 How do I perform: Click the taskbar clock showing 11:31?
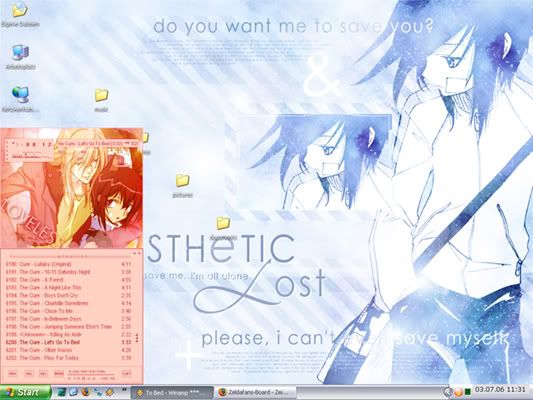501,390
